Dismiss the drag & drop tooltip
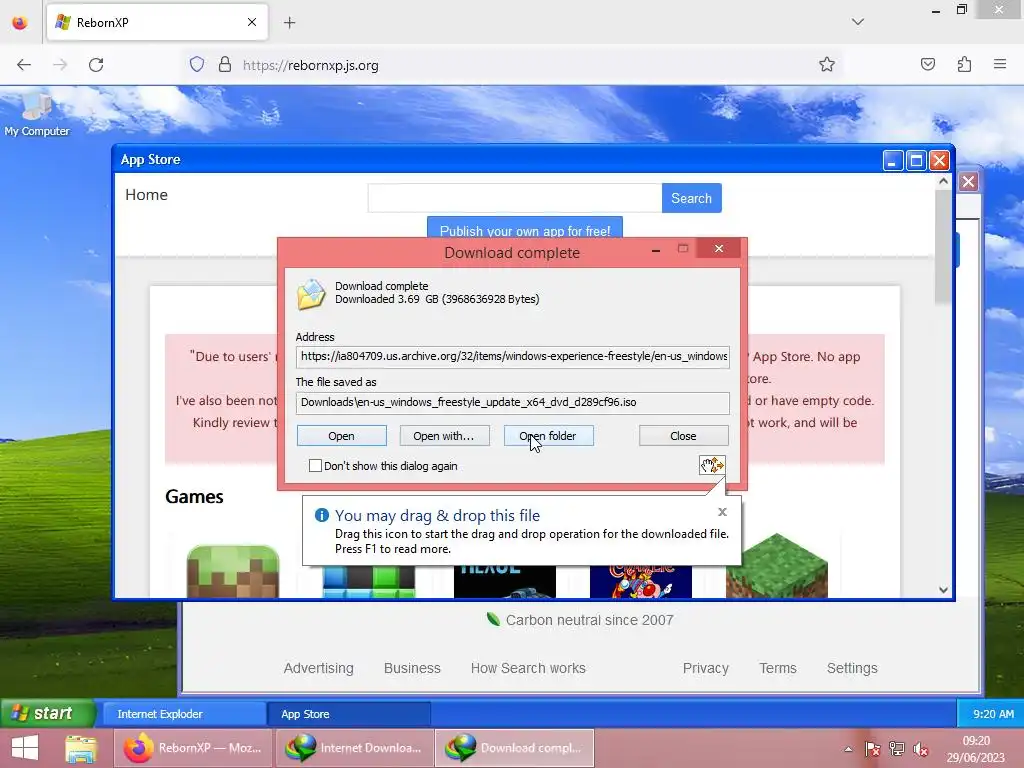Image resolution: width=1024 pixels, height=768 pixels. coord(722,512)
